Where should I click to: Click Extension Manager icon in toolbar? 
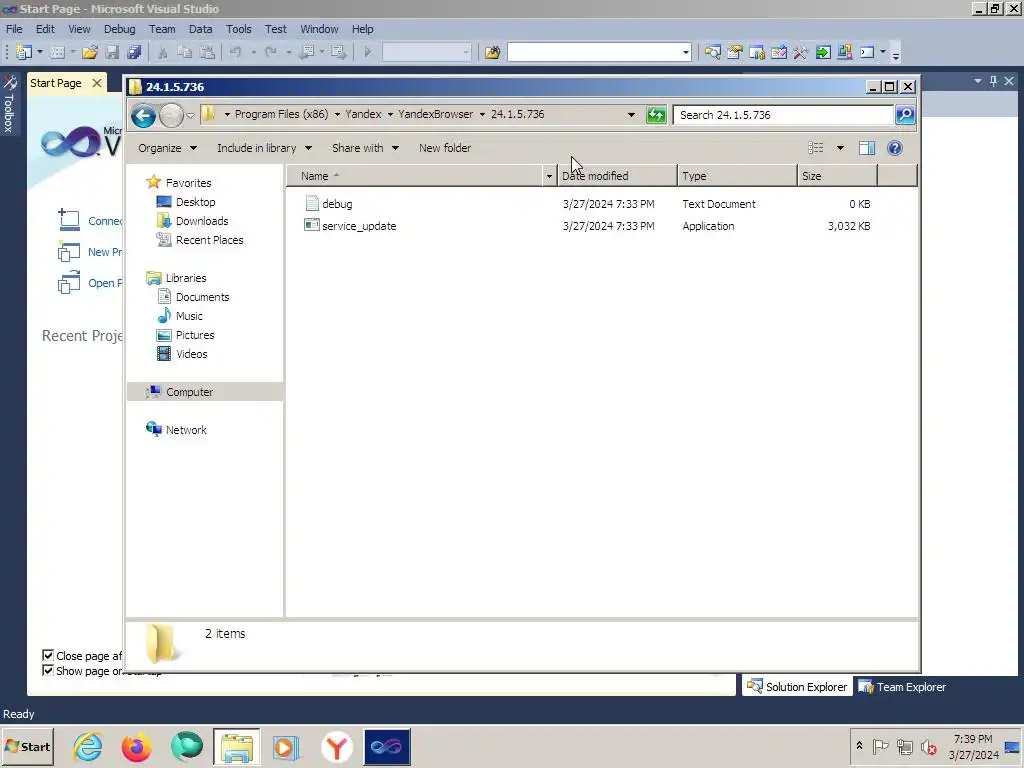[x=844, y=52]
